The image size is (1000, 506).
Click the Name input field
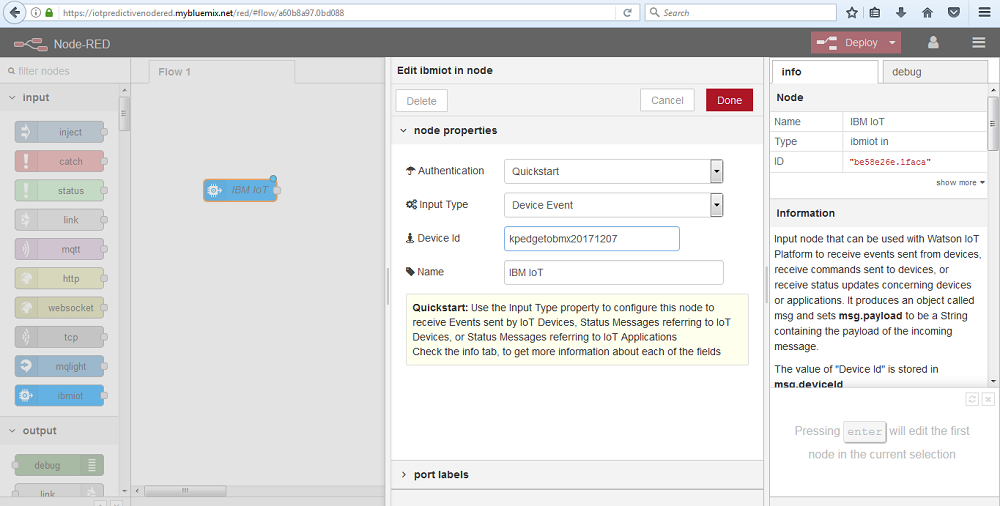coord(614,272)
